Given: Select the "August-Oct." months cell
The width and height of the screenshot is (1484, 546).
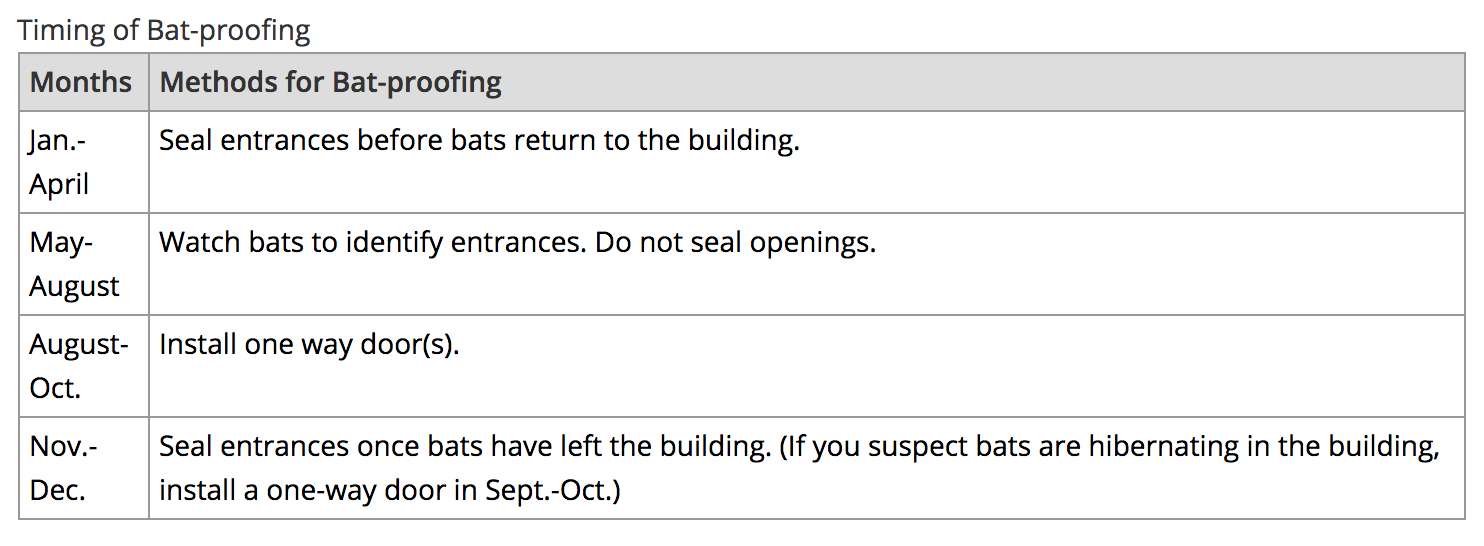Looking at the screenshot, I should click(78, 366).
